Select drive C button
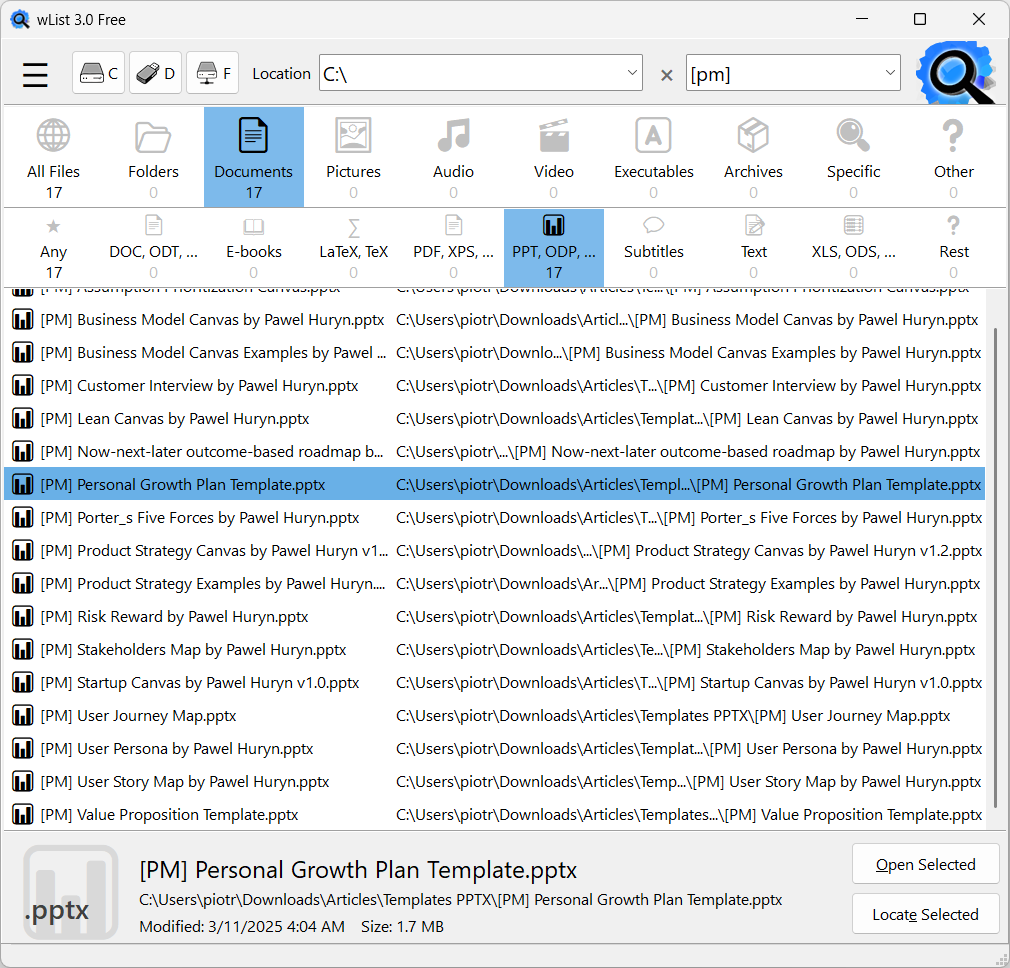The image size is (1010, 968). tap(98, 73)
